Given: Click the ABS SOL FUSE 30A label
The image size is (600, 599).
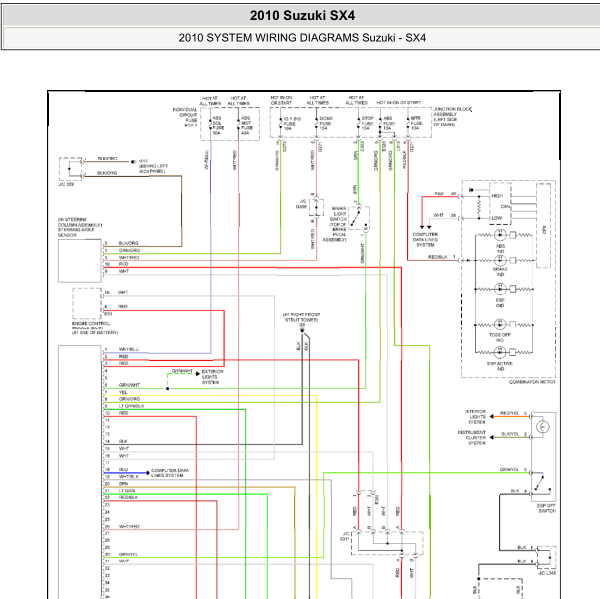Looking at the screenshot, I should coord(218,126).
